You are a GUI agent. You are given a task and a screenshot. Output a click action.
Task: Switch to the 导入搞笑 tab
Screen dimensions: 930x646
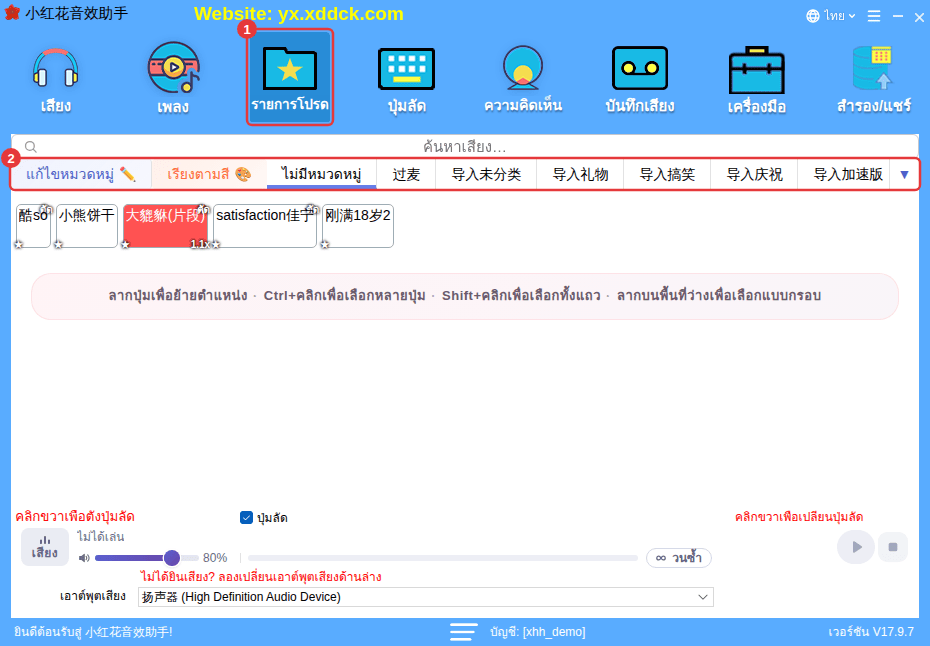pyautogui.click(x=667, y=174)
